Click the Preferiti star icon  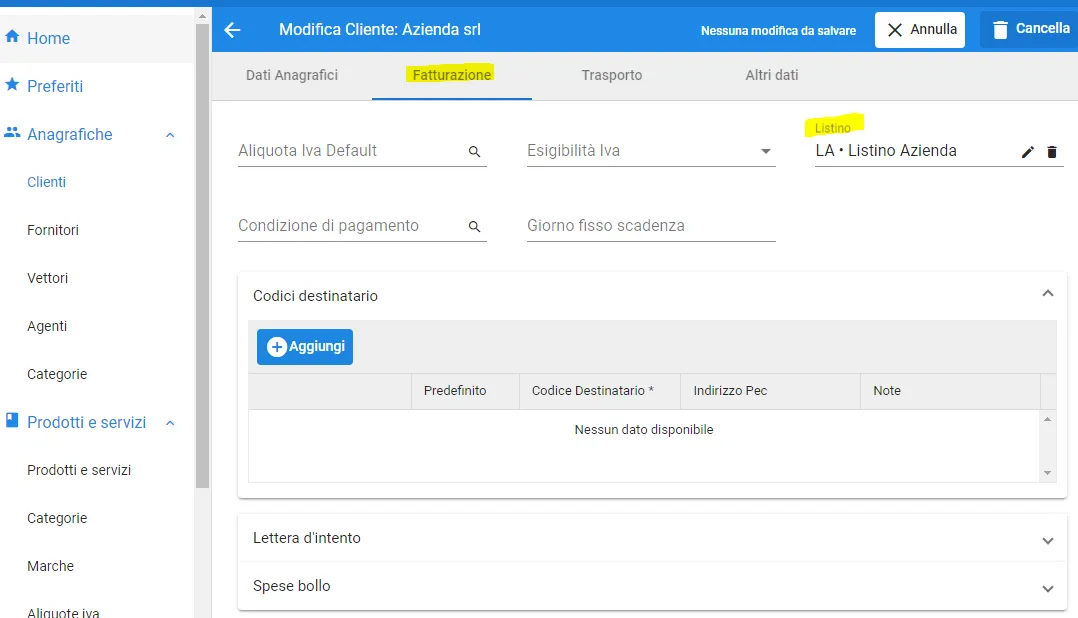pos(12,85)
